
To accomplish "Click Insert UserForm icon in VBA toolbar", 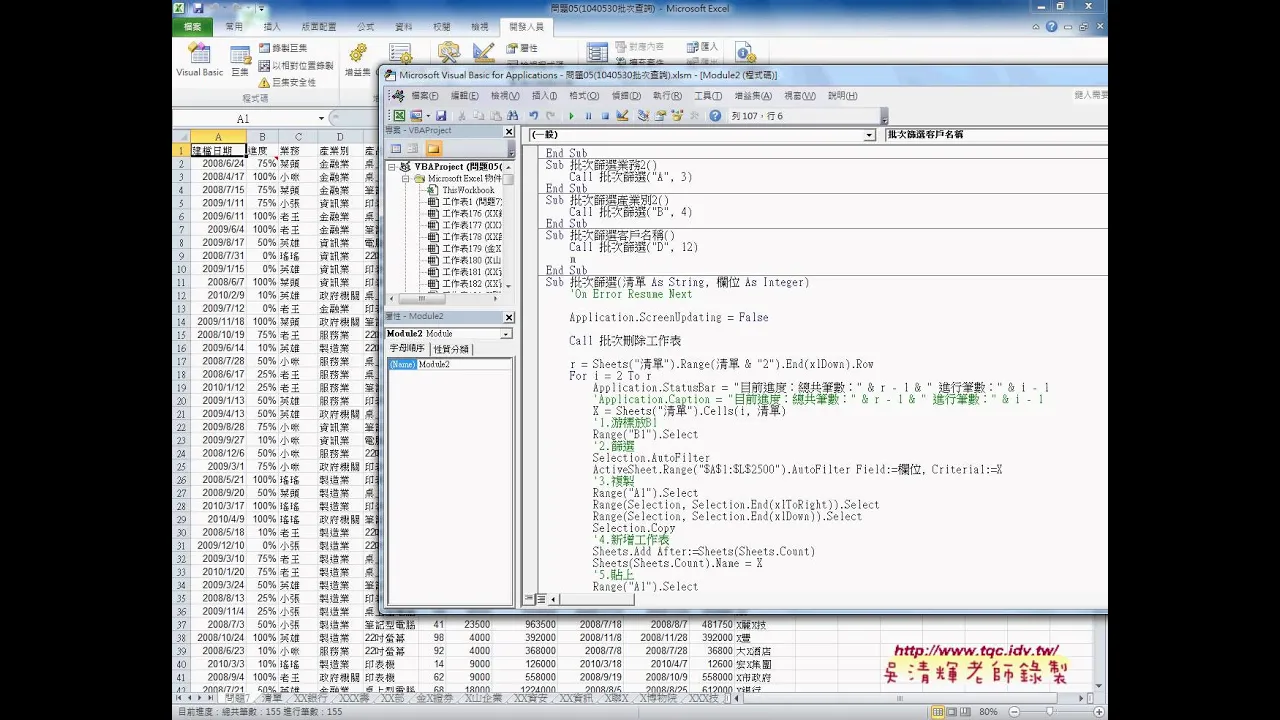I will coord(415,116).
